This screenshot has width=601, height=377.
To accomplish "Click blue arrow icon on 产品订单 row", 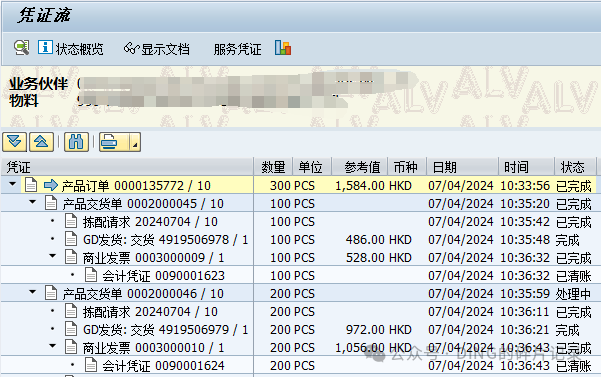I will point(51,185).
